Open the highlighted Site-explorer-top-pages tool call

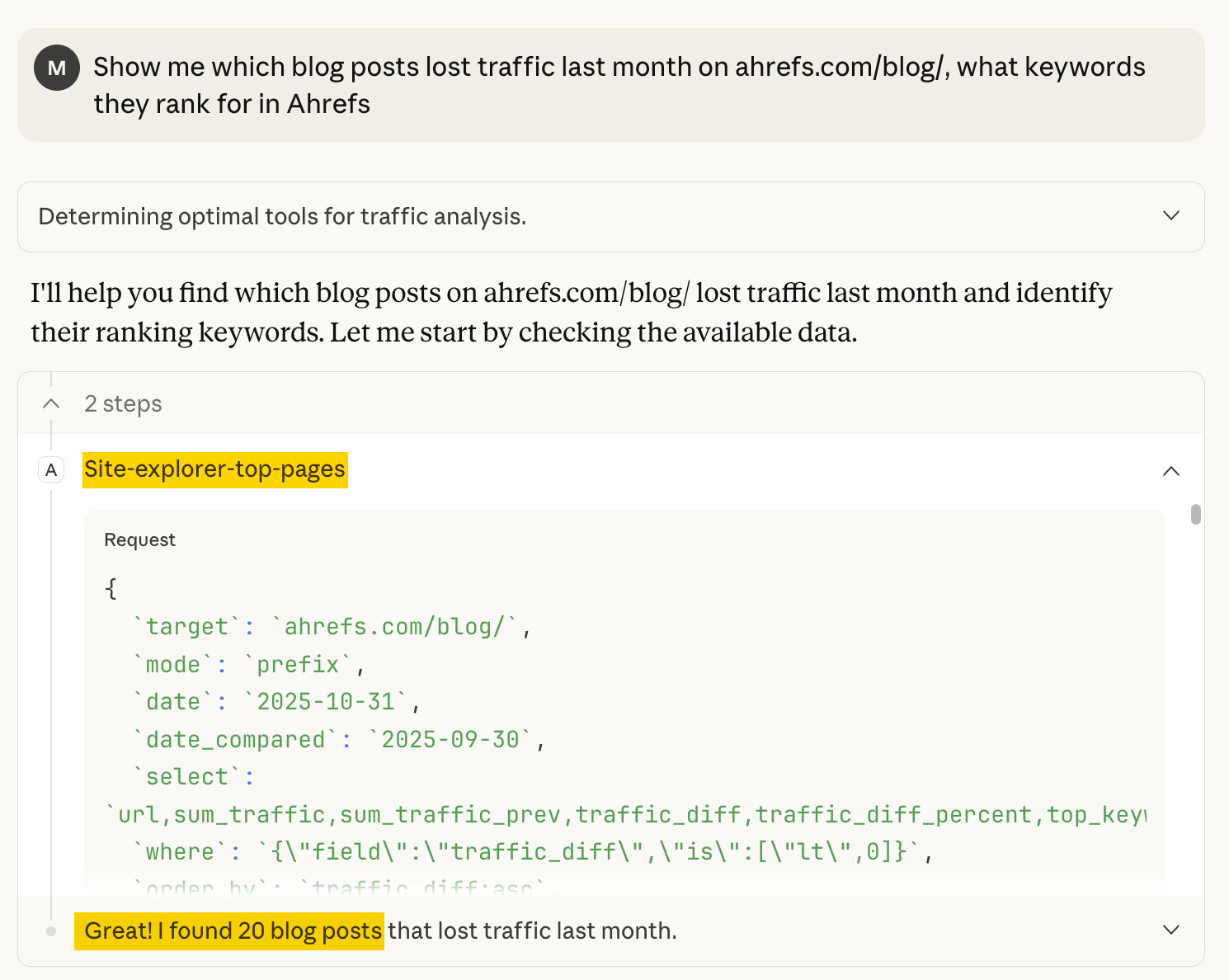(x=214, y=470)
